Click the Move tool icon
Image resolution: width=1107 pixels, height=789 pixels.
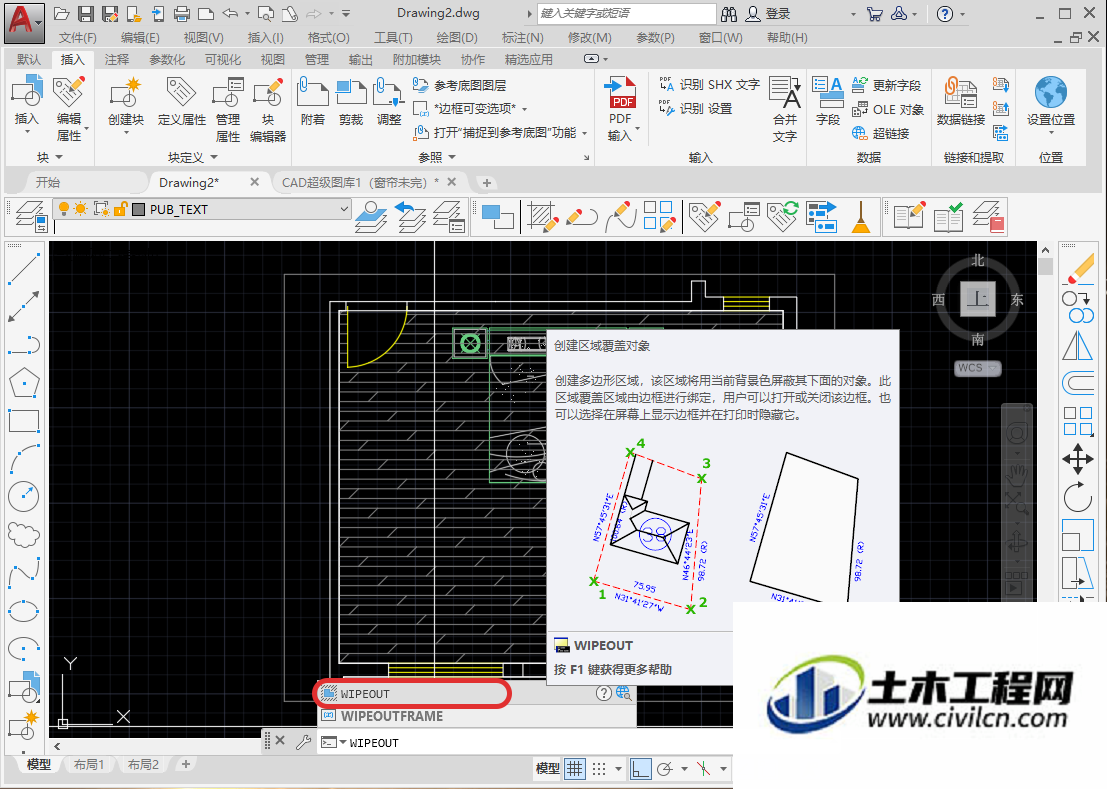tap(1078, 459)
